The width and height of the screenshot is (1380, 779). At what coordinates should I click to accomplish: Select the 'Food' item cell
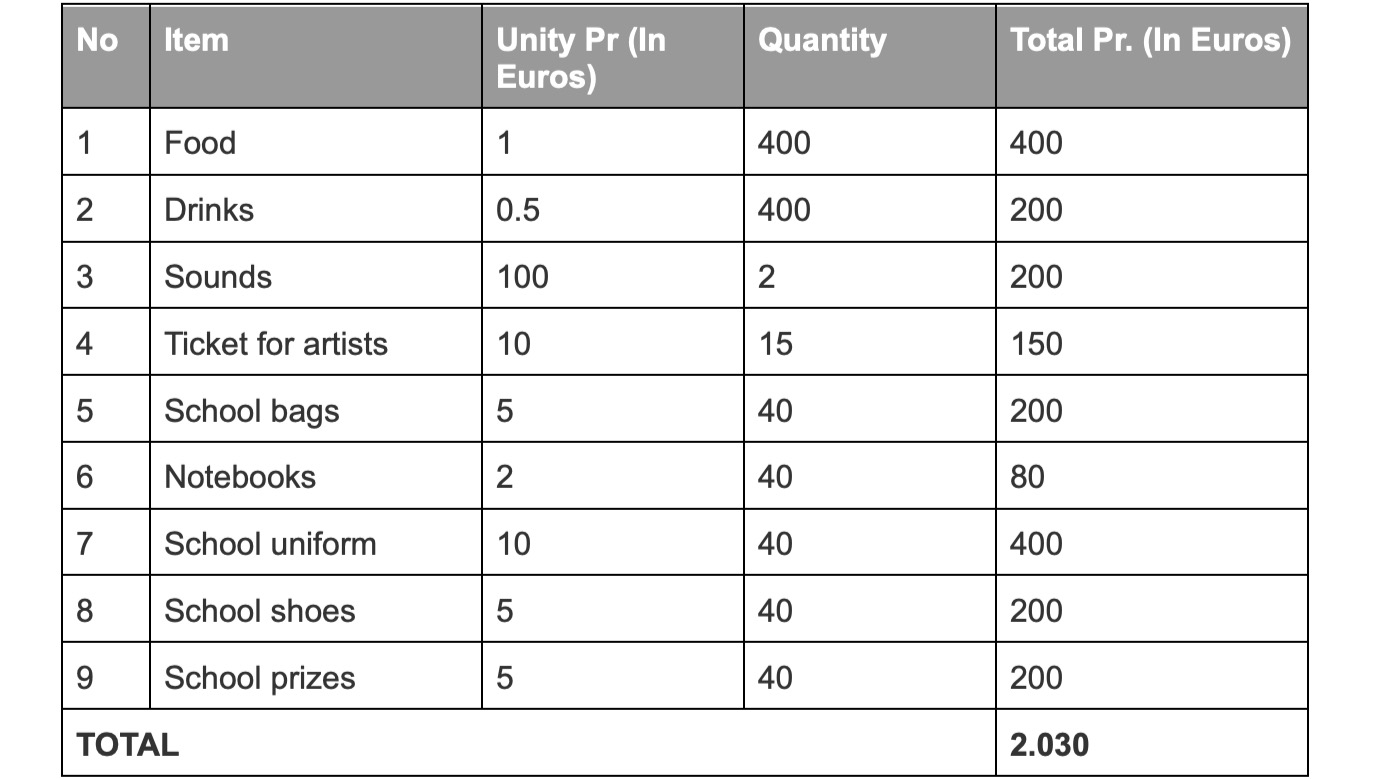pos(316,142)
